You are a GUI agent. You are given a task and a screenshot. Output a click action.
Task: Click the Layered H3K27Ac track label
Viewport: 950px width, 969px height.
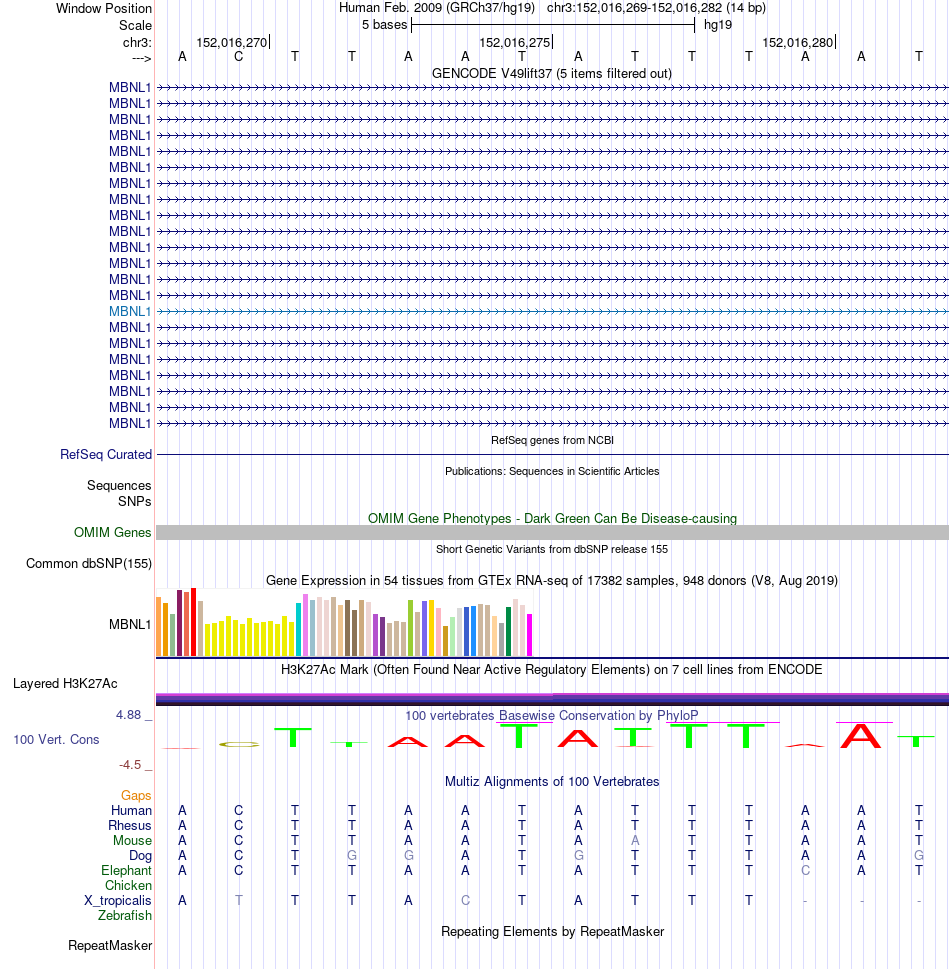[65, 683]
